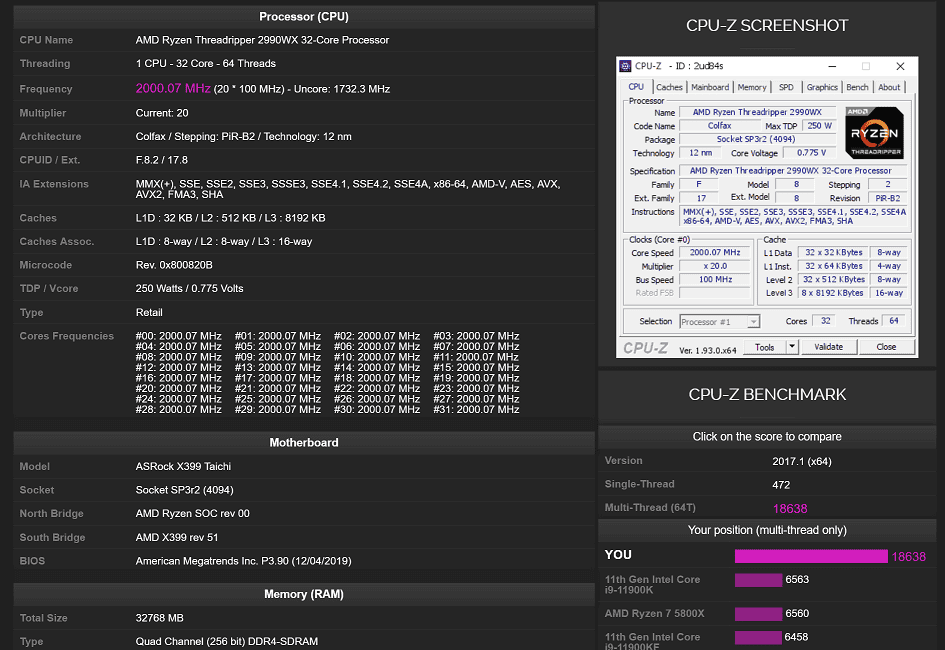Click the Code Name Colfax field

coord(719,126)
